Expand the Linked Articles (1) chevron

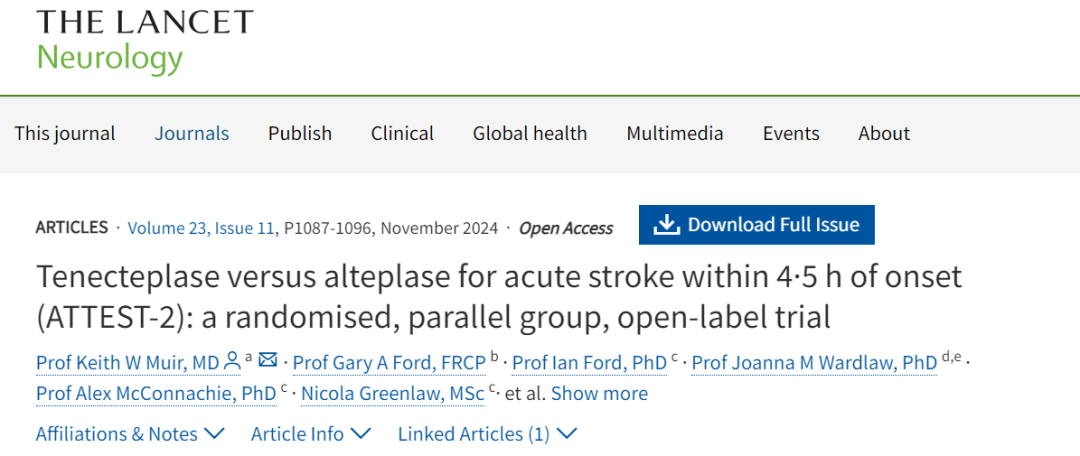pos(567,433)
